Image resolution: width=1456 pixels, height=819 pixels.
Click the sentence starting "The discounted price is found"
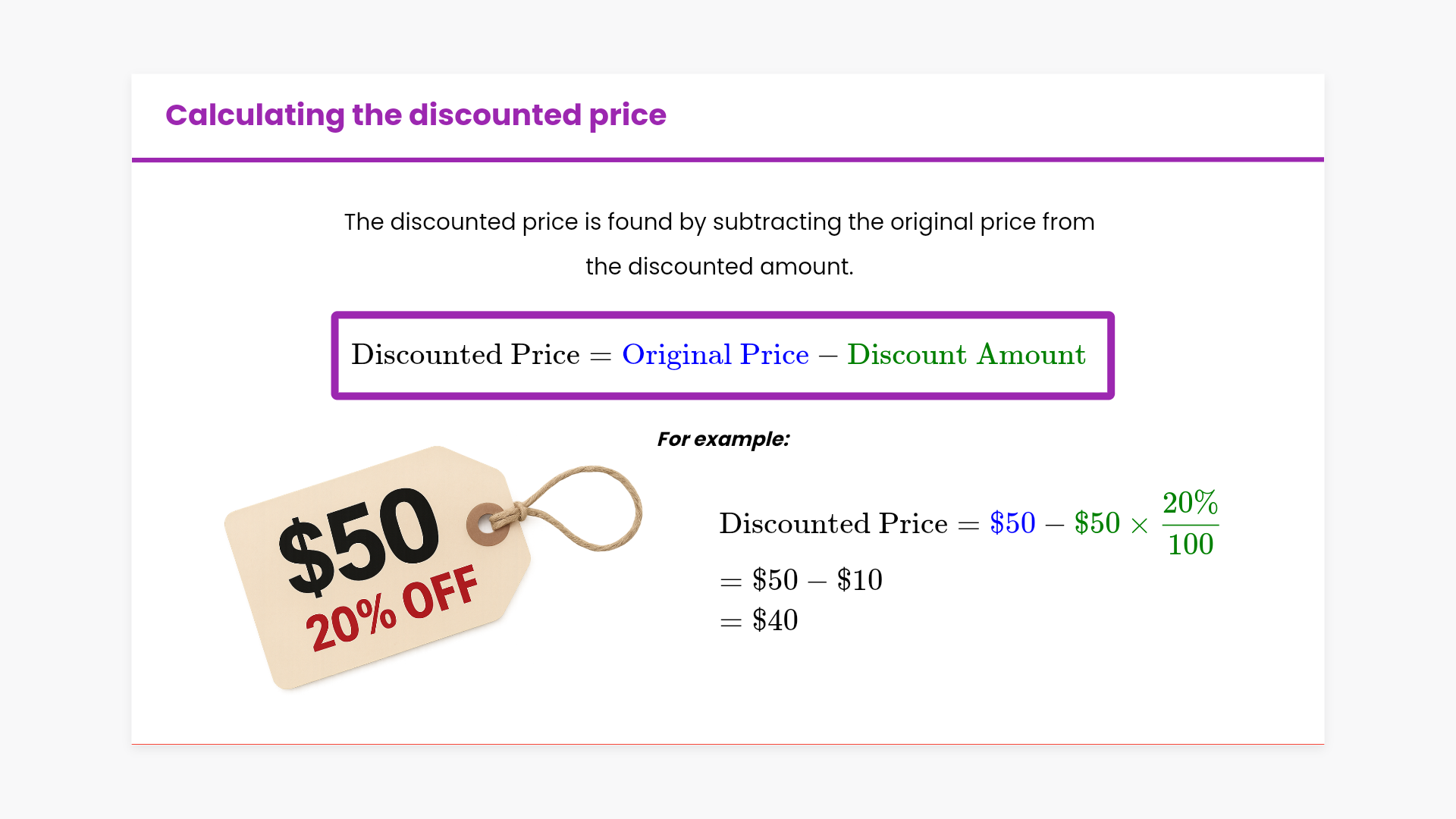719,222
